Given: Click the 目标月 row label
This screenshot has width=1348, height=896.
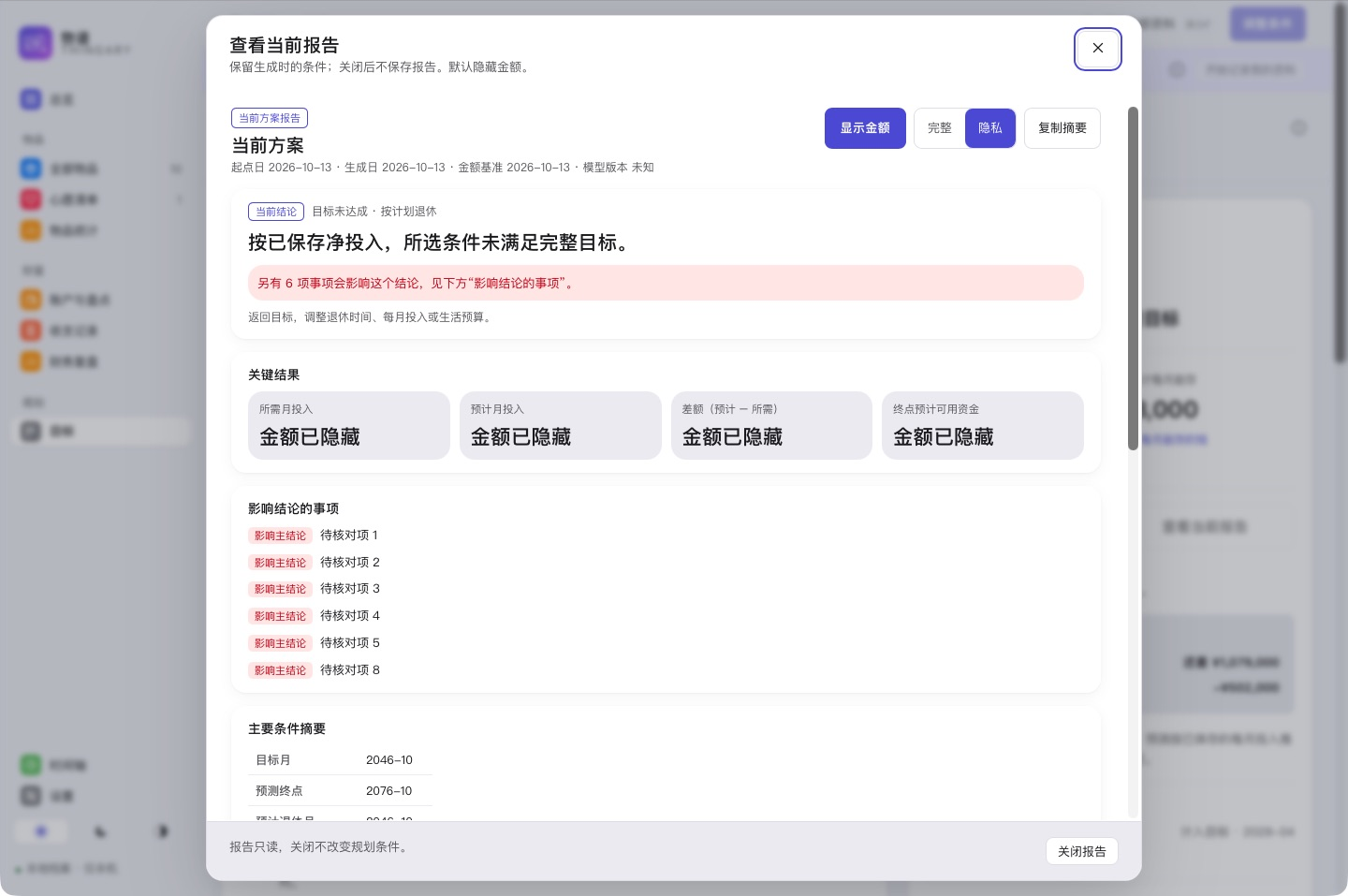Looking at the screenshot, I should tap(273, 760).
